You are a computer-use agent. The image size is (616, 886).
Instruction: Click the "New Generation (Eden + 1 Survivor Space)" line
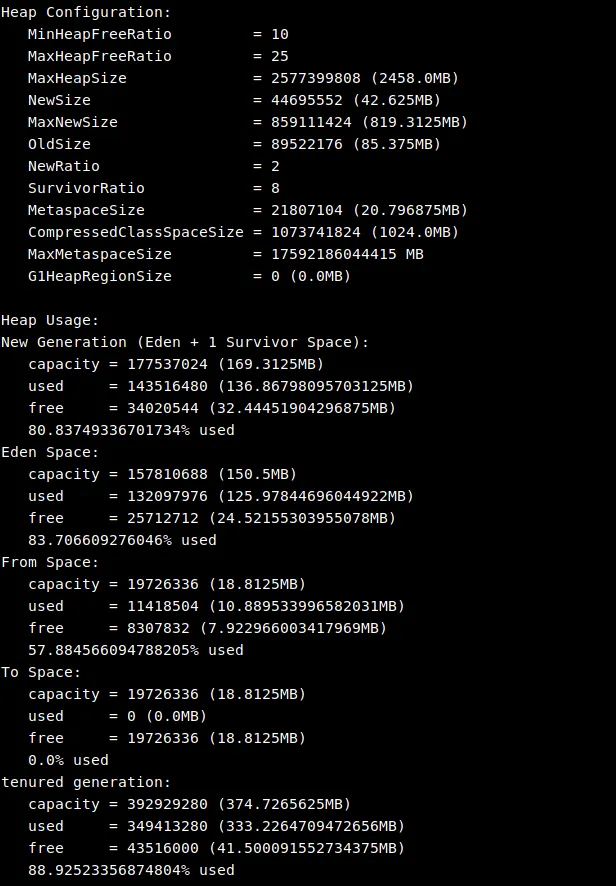click(x=185, y=342)
